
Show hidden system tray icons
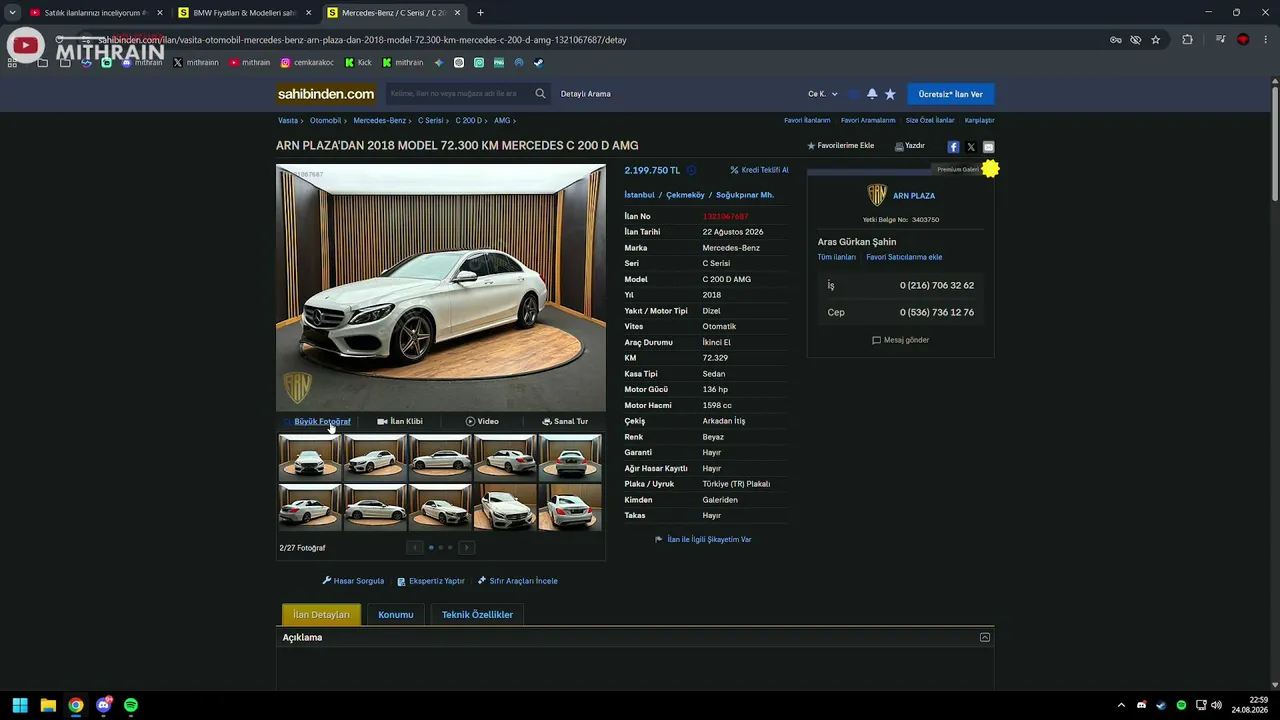1121,705
